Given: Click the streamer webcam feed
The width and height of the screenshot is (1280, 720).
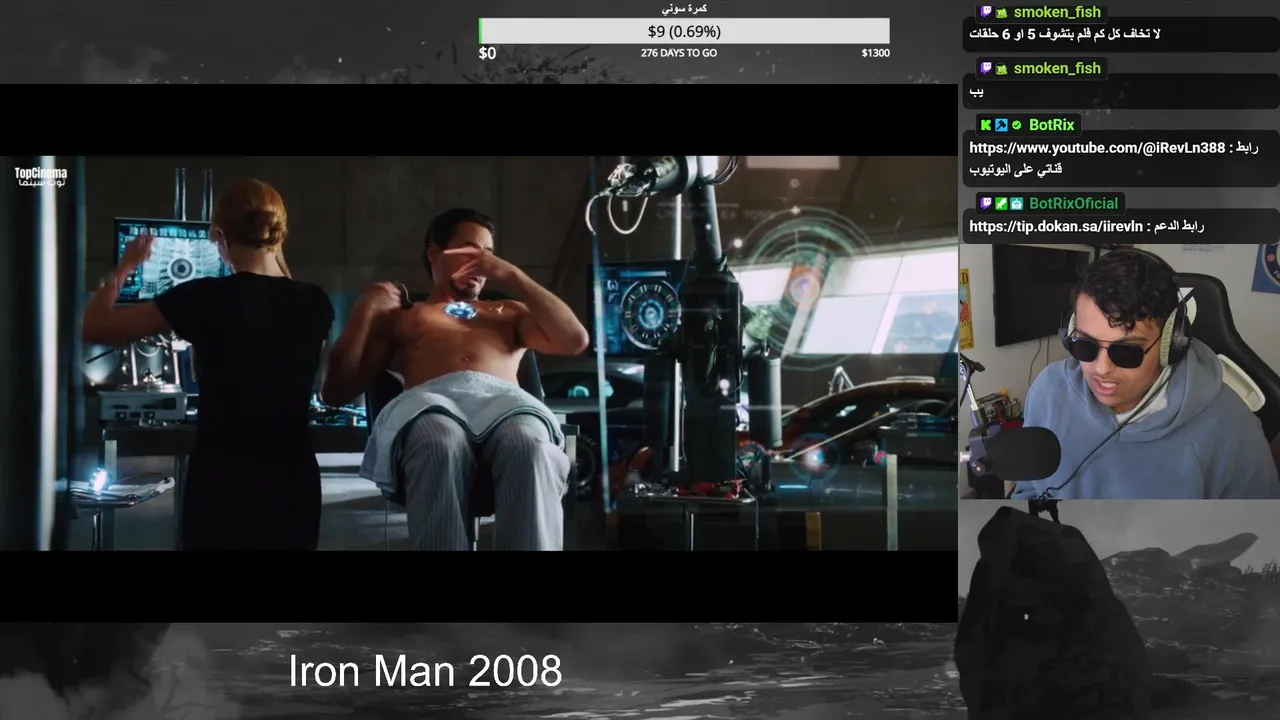Looking at the screenshot, I should tap(1119, 371).
